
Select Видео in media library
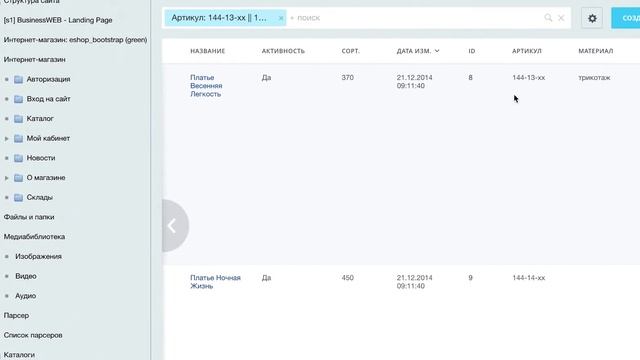pos(26,276)
